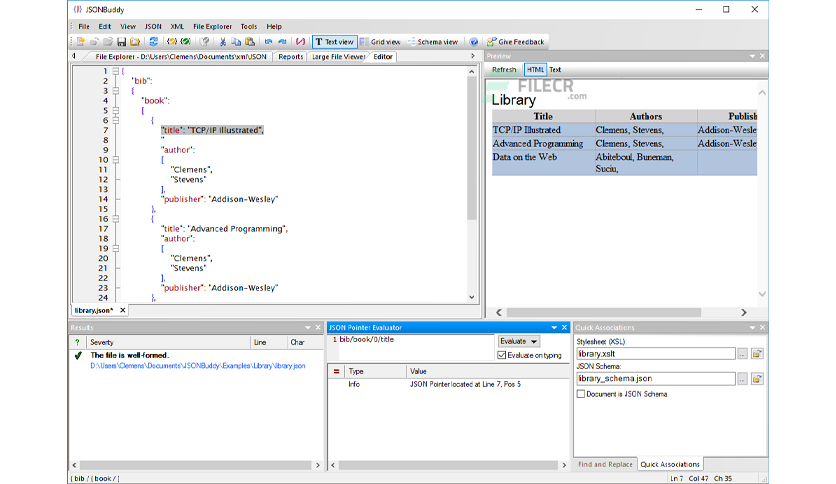The width and height of the screenshot is (836, 484).
Task: Switch to Schema view
Action: point(433,42)
